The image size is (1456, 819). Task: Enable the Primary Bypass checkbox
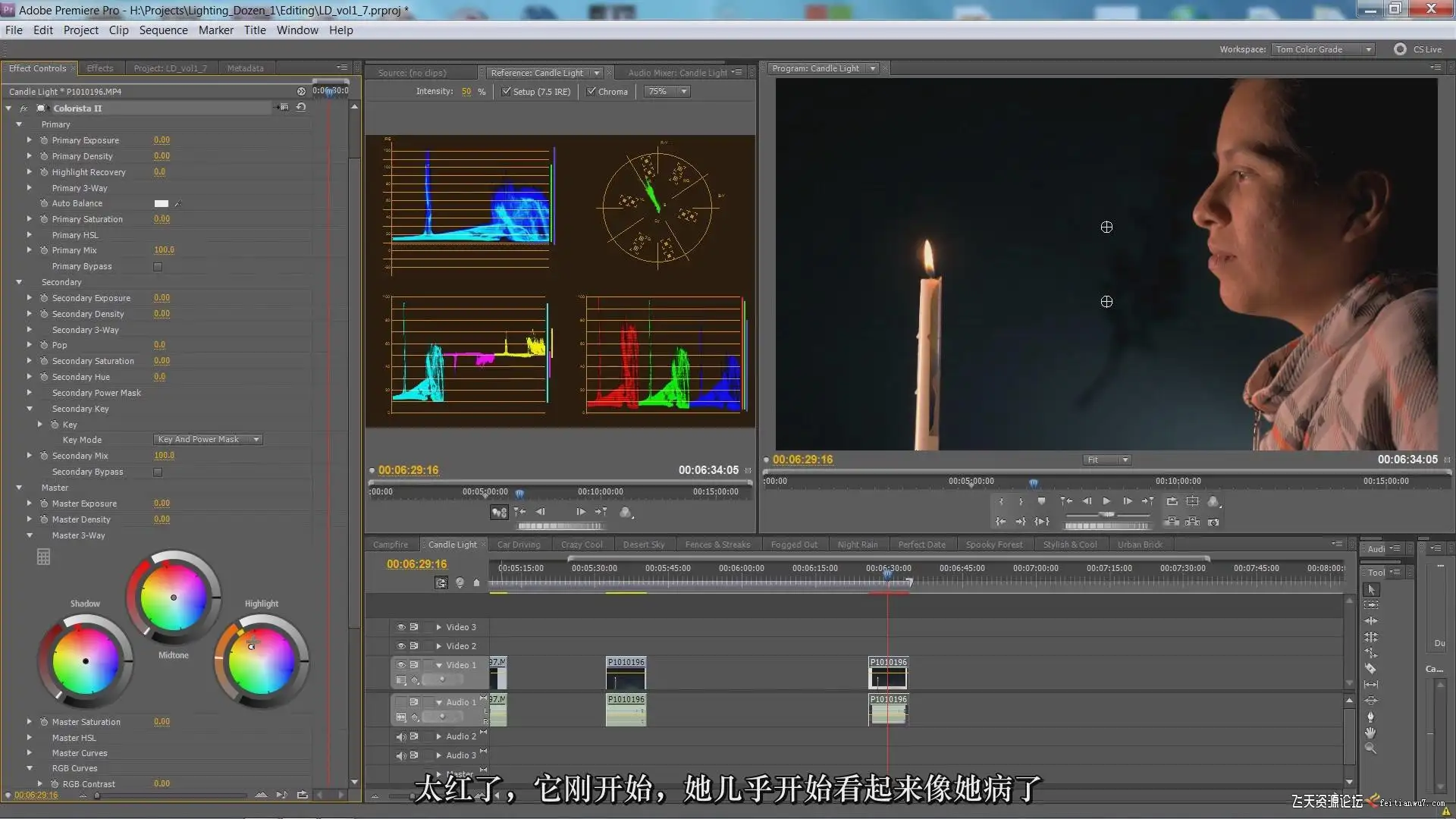pos(158,267)
